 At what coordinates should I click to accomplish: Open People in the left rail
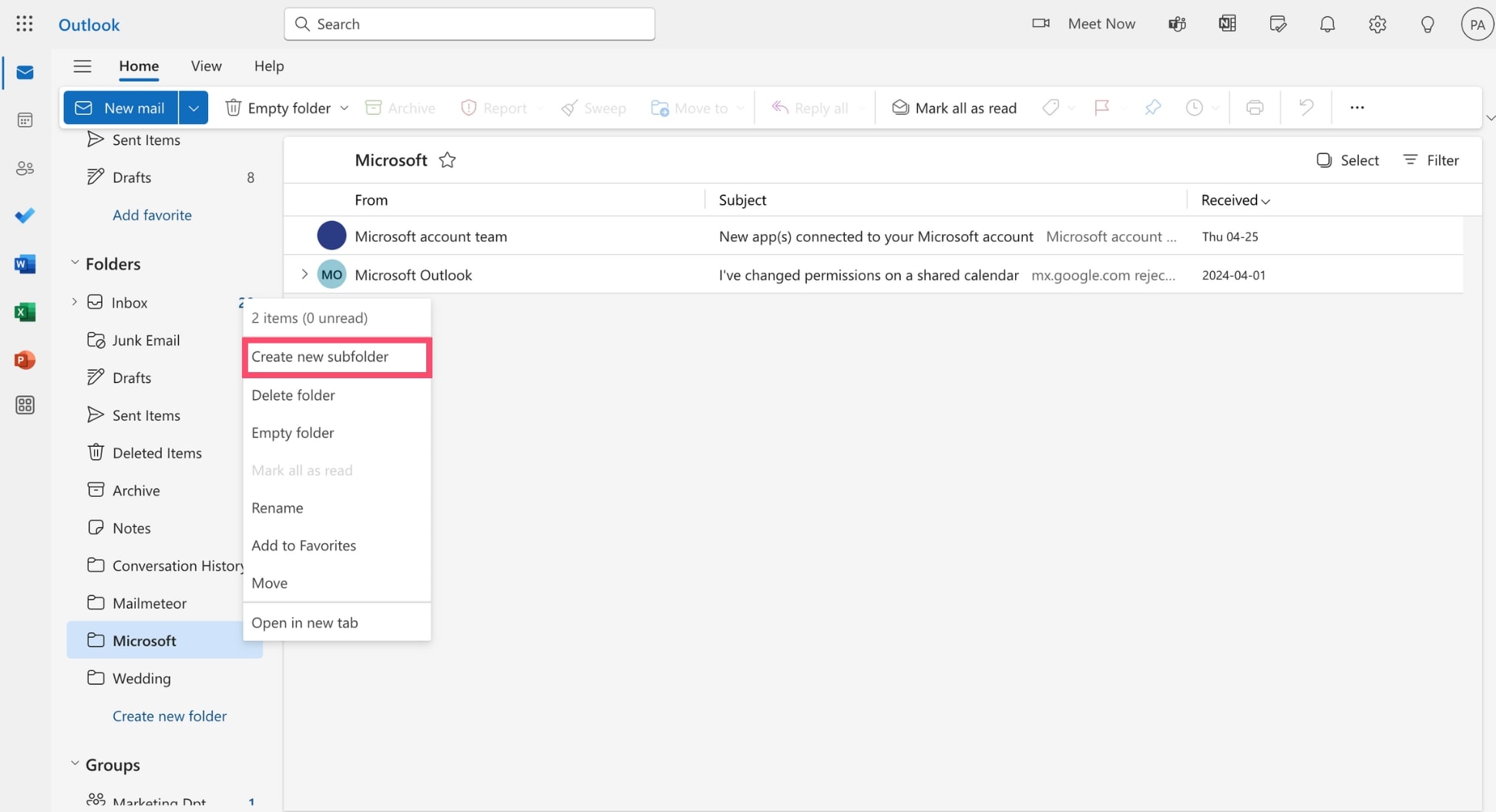25,168
